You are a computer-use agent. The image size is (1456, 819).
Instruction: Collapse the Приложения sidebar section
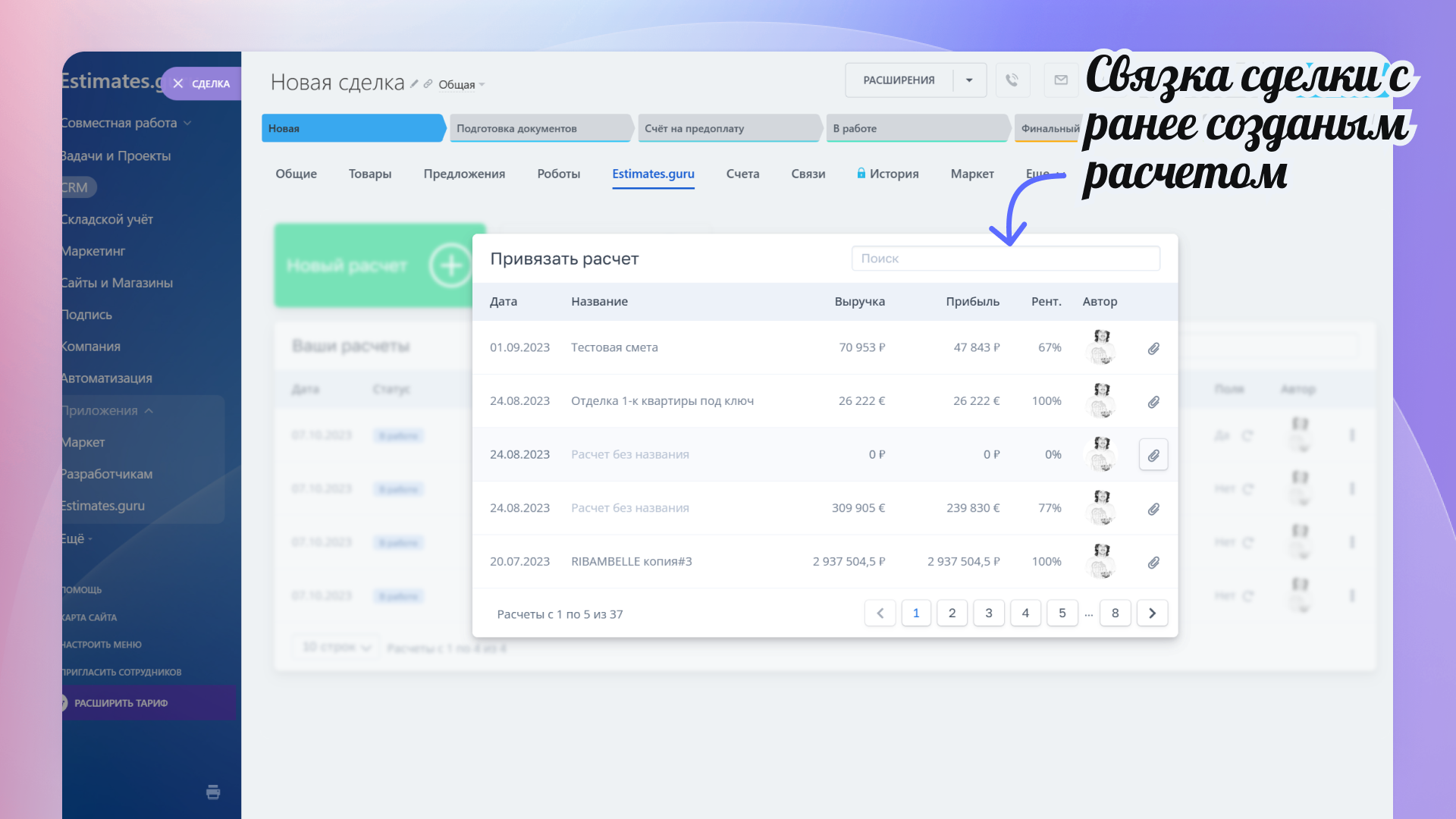pos(149,410)
